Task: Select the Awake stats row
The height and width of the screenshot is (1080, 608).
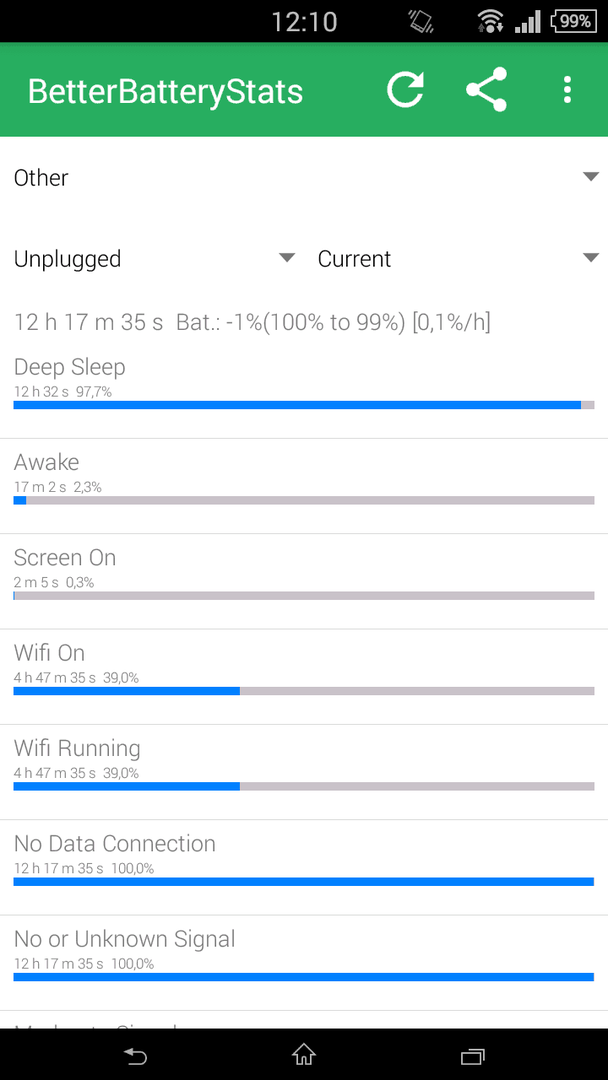Action: (x=304, y=486)
